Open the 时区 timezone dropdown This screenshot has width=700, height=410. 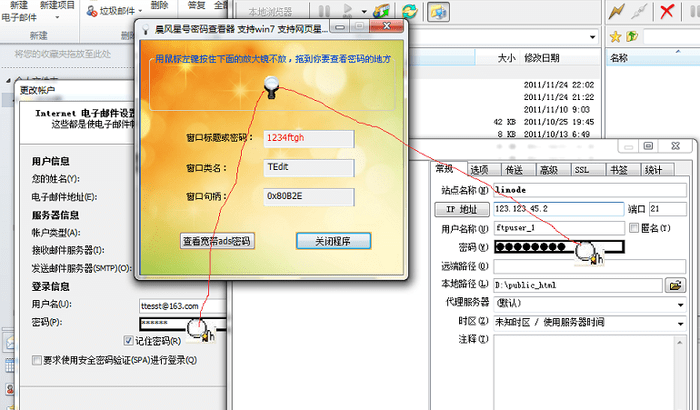click(680, 322)
